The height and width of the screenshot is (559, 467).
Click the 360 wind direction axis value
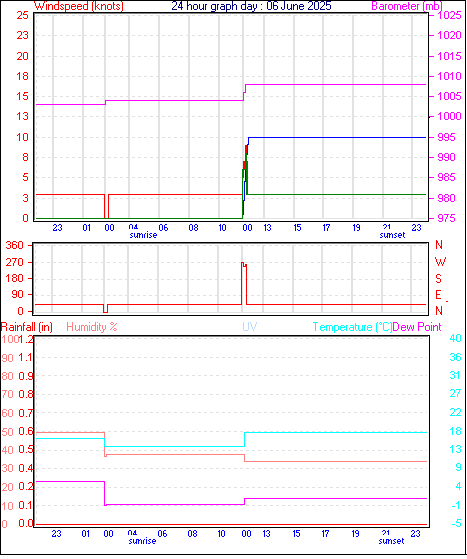coord(15,246)
